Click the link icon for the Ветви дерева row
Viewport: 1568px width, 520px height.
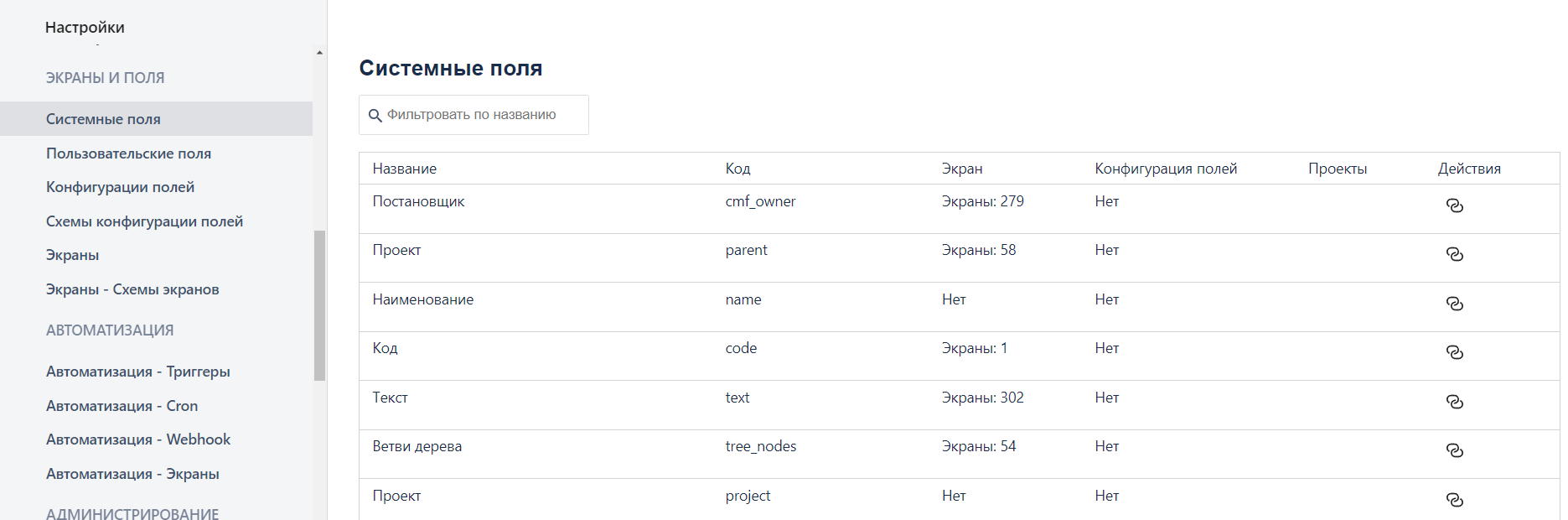coord(1455,450)
